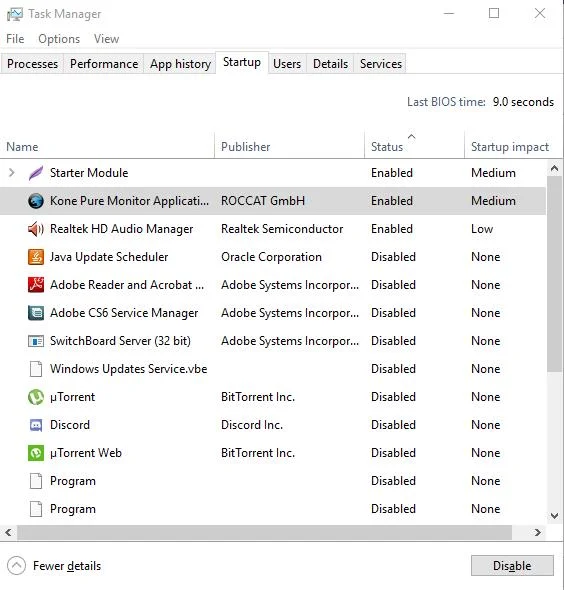Viewport: 564px width, 590px height.
Task: Select the Kone Pure Monitor Applicati... row
Action: (x=273, y=201)
